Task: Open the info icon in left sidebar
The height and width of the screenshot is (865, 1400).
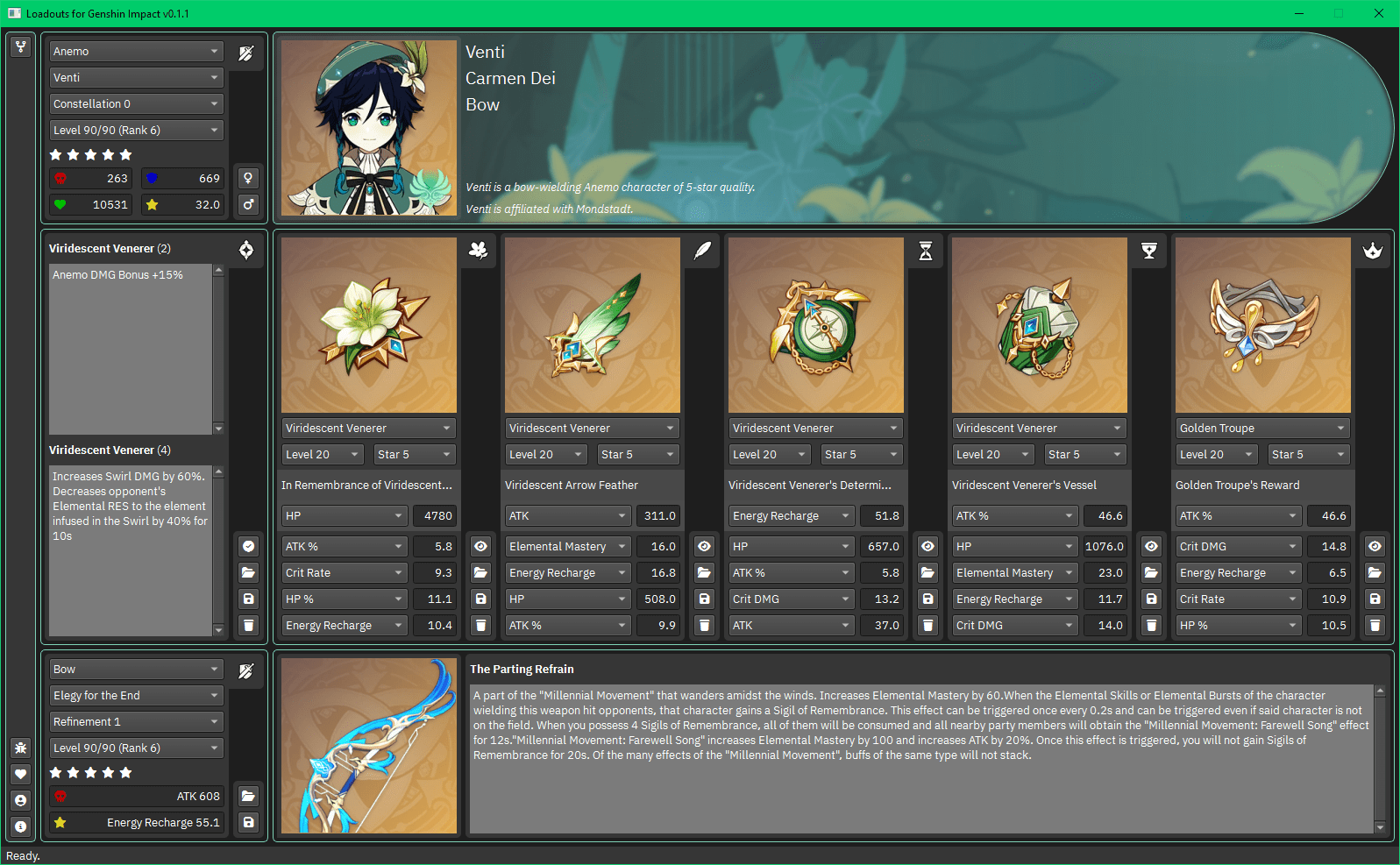Action: 21,826
